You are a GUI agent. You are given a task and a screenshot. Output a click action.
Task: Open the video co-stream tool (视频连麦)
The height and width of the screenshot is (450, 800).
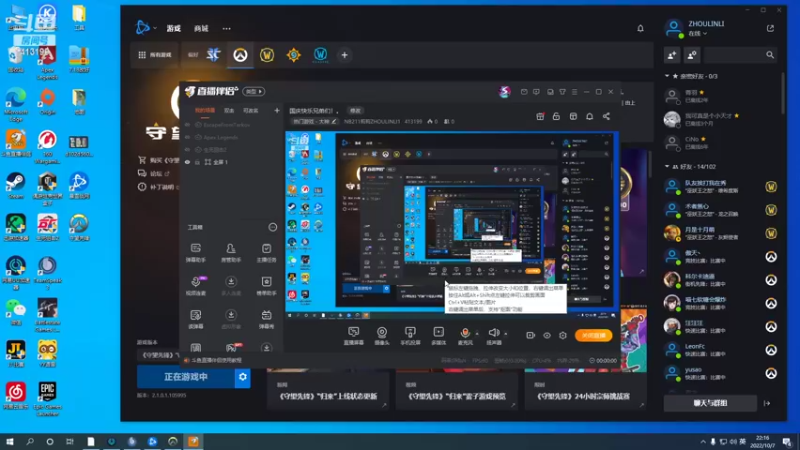(195, 286)
